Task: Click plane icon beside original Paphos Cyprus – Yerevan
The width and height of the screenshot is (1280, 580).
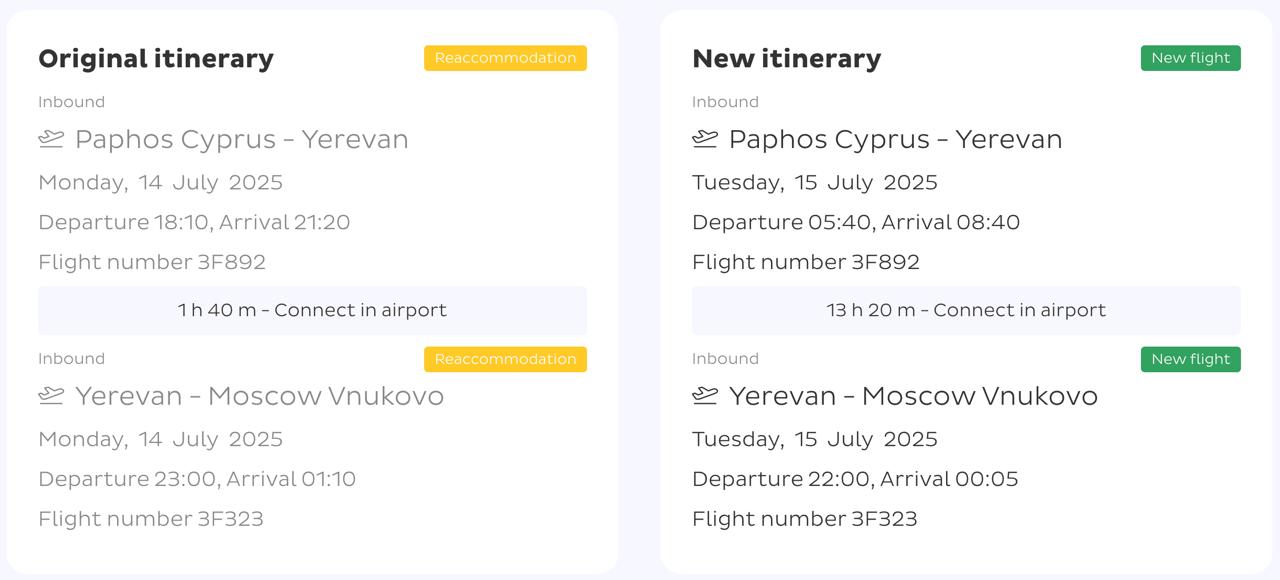Action: 51,139
